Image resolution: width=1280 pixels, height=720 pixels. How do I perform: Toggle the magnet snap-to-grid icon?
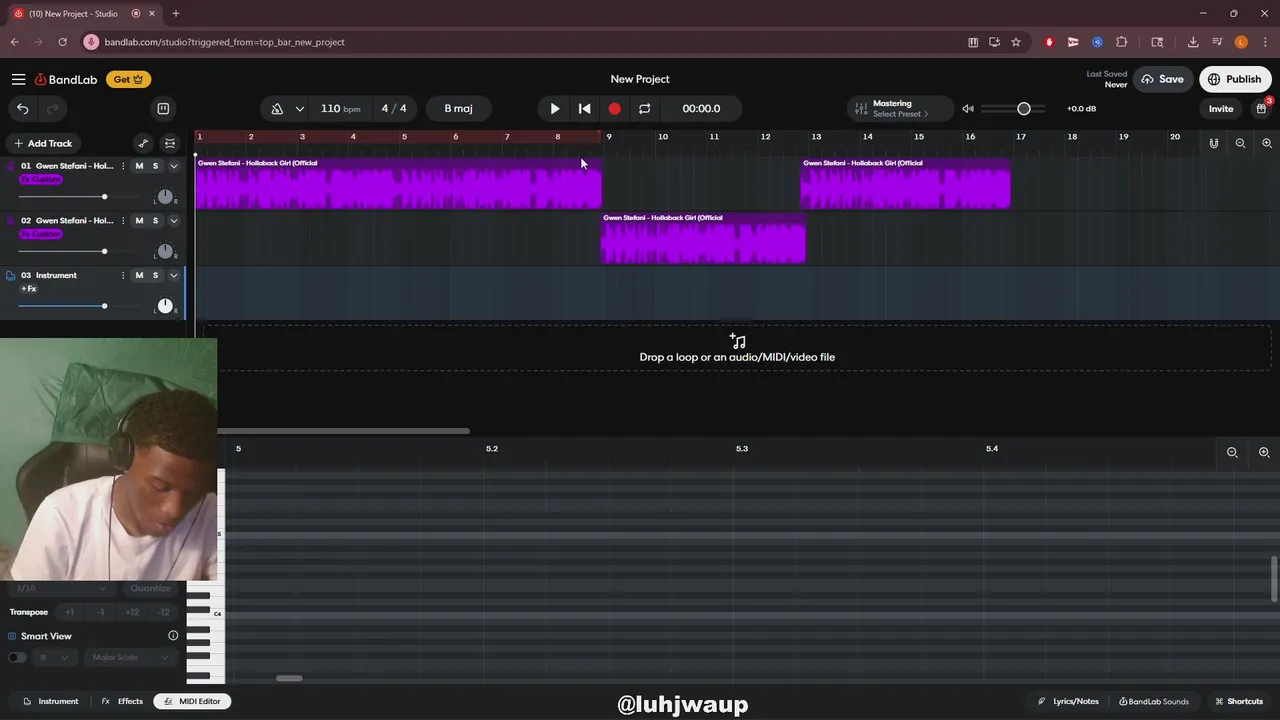1213,143
